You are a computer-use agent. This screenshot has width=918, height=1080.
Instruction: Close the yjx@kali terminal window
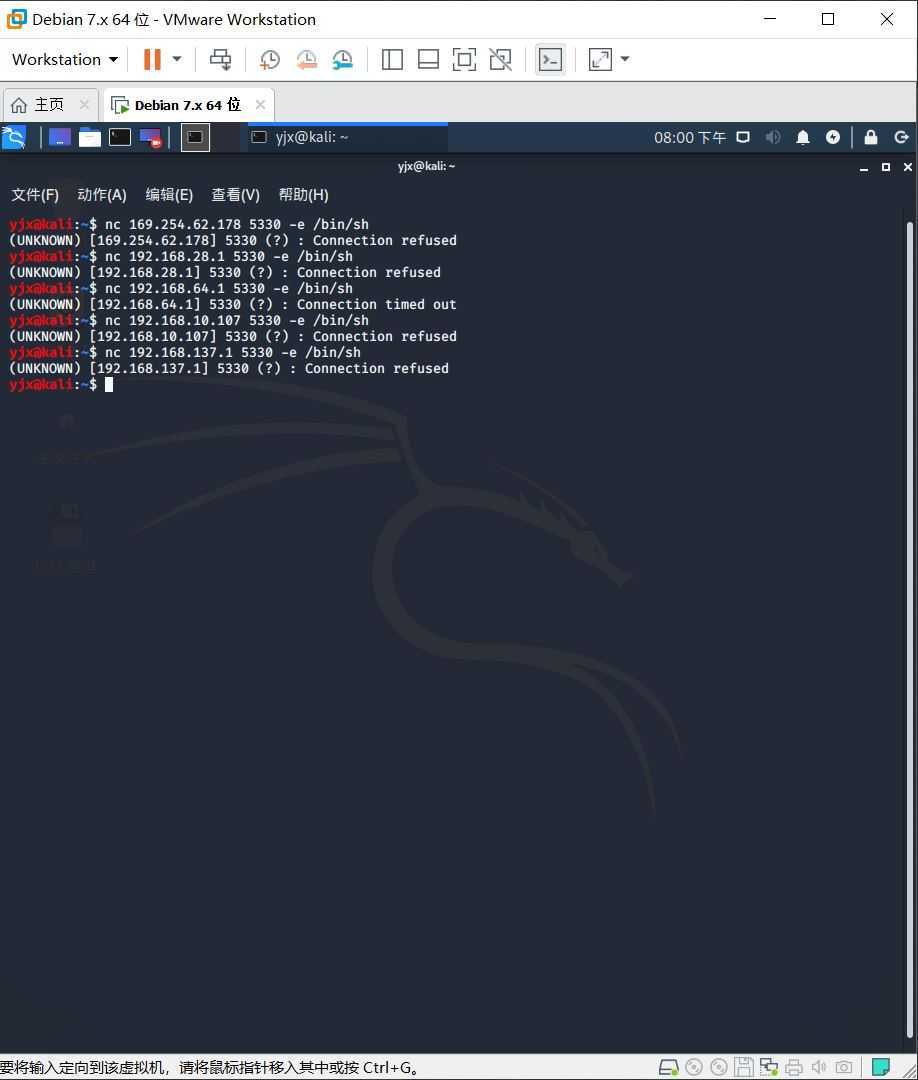pyautogui.click(x=908, y=167)
